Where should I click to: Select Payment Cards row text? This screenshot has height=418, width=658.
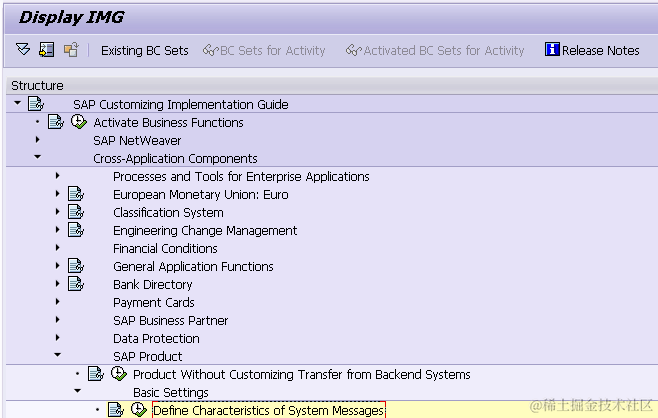click(154, 302)
